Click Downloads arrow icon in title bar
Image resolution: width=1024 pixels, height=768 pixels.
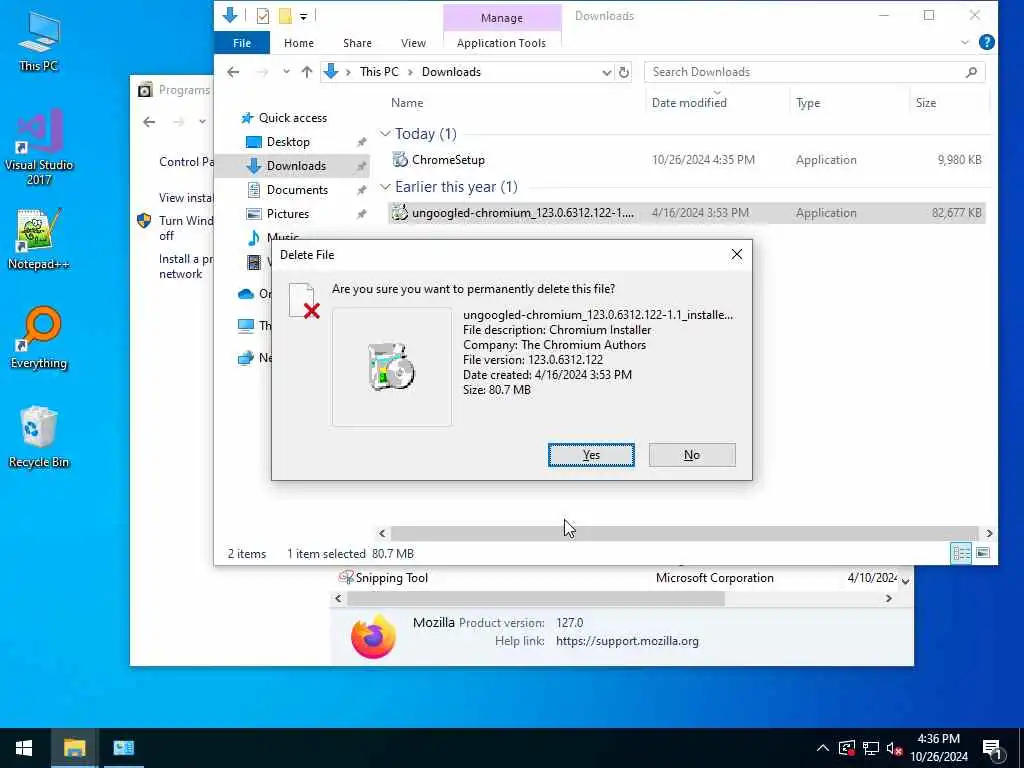point(230,15)
